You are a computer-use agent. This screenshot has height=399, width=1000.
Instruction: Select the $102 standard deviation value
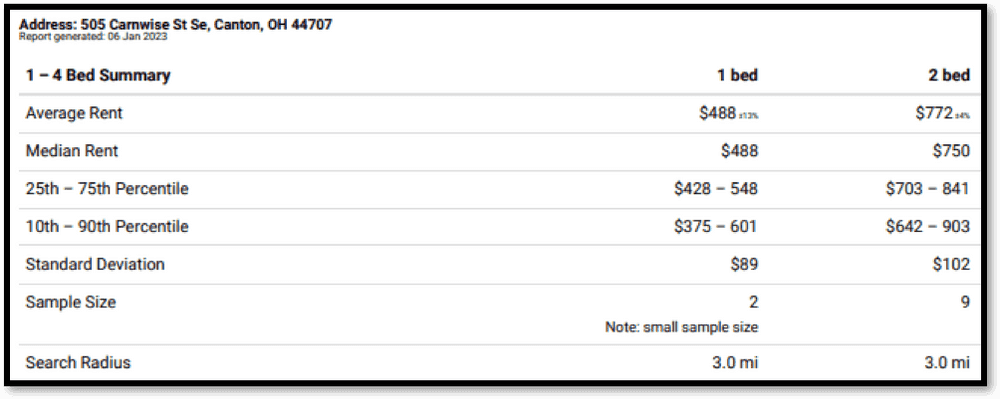951,264
